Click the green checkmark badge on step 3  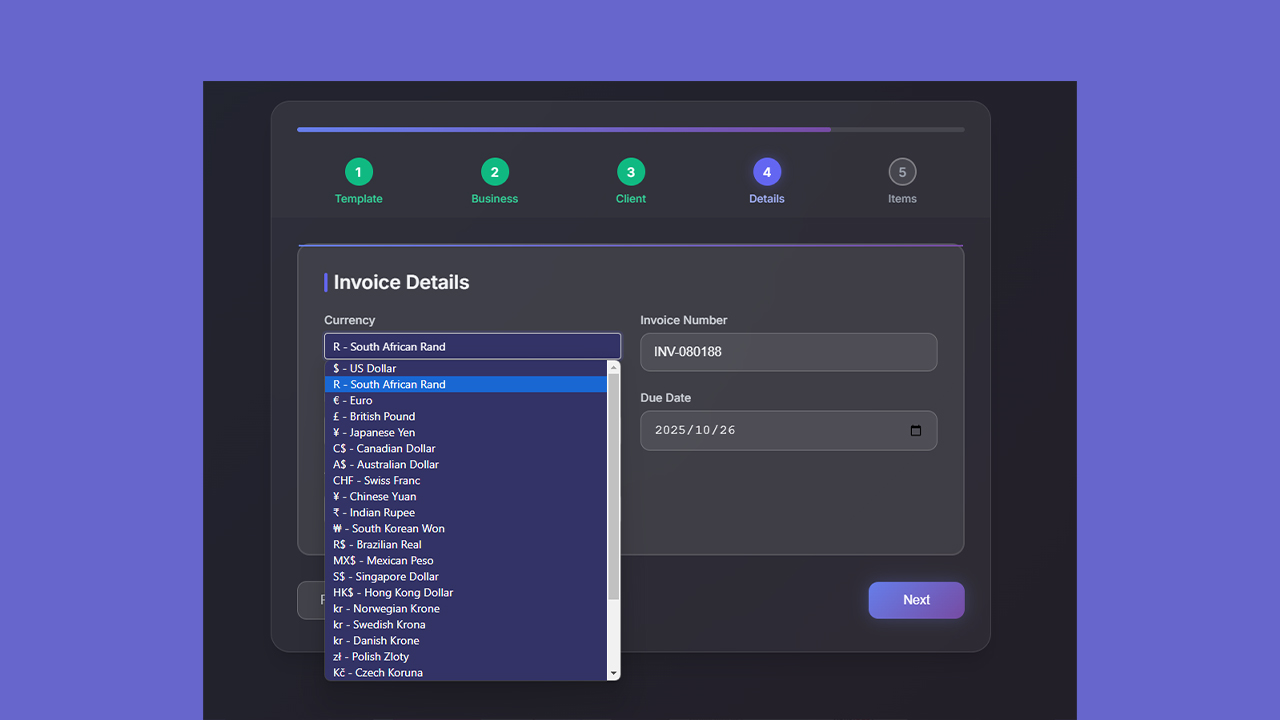pyautogui.click(x=630, y=171)
